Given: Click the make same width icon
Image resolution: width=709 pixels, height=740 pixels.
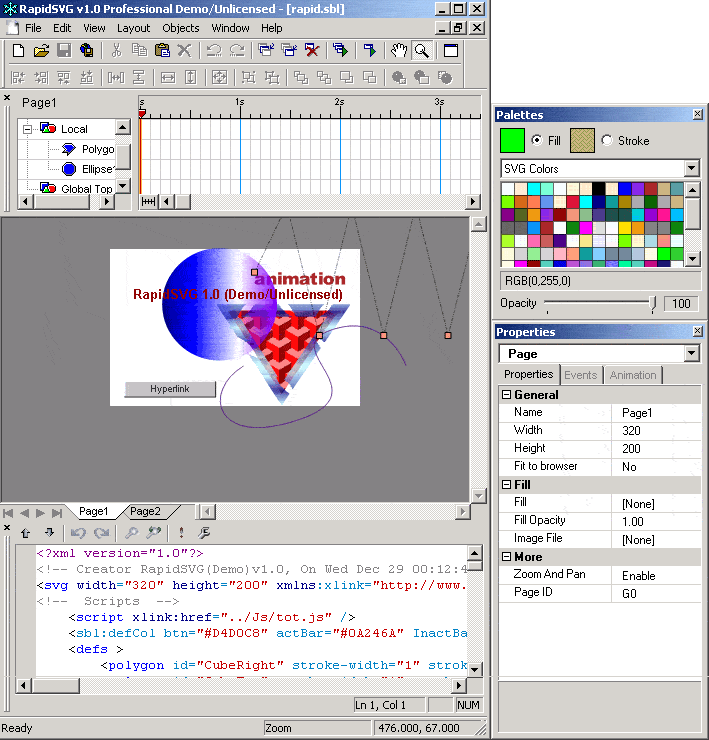Looking at the screenshot, I should tap(168, 77).
